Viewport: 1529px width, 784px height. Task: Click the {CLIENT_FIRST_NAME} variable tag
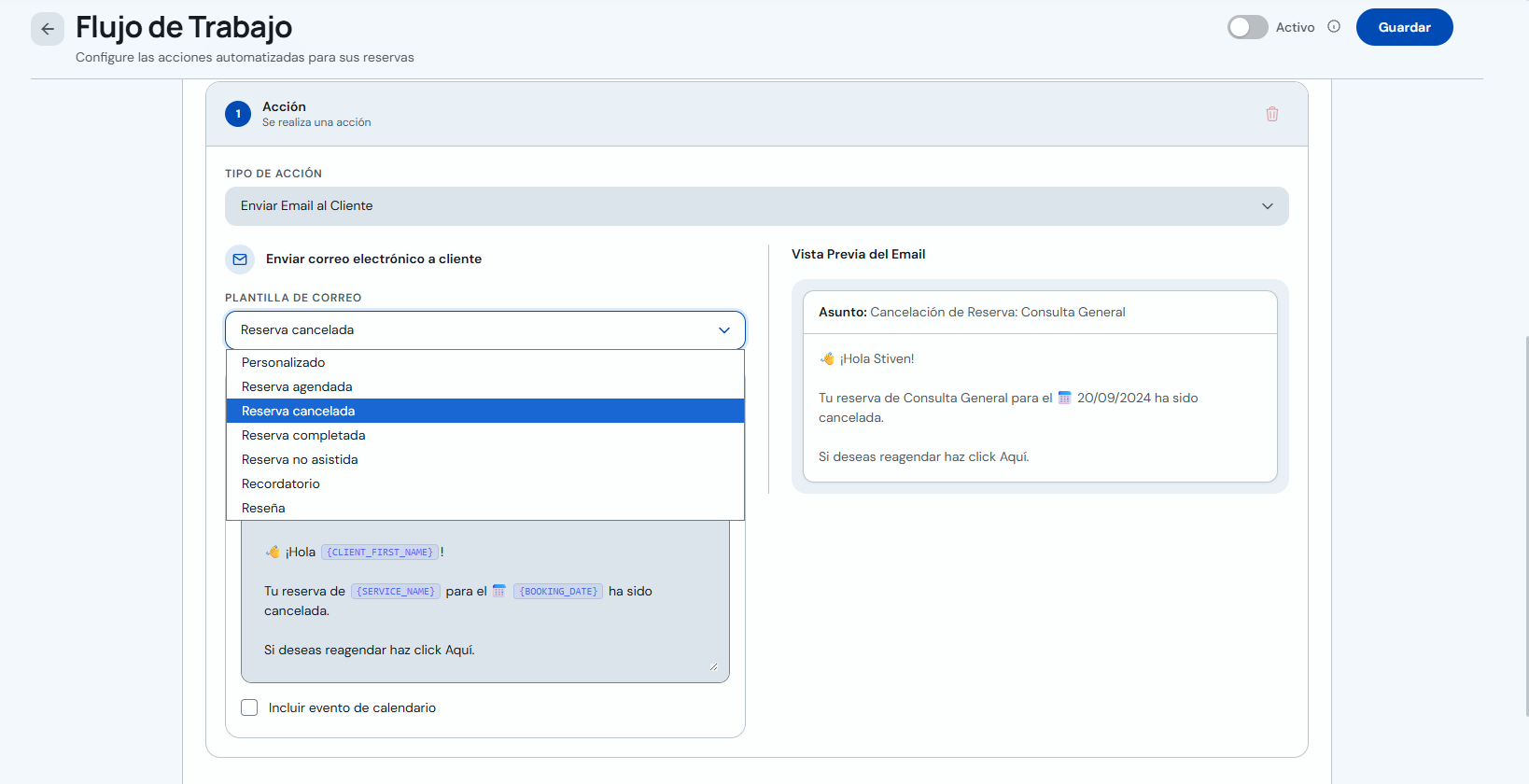point(380,553)
